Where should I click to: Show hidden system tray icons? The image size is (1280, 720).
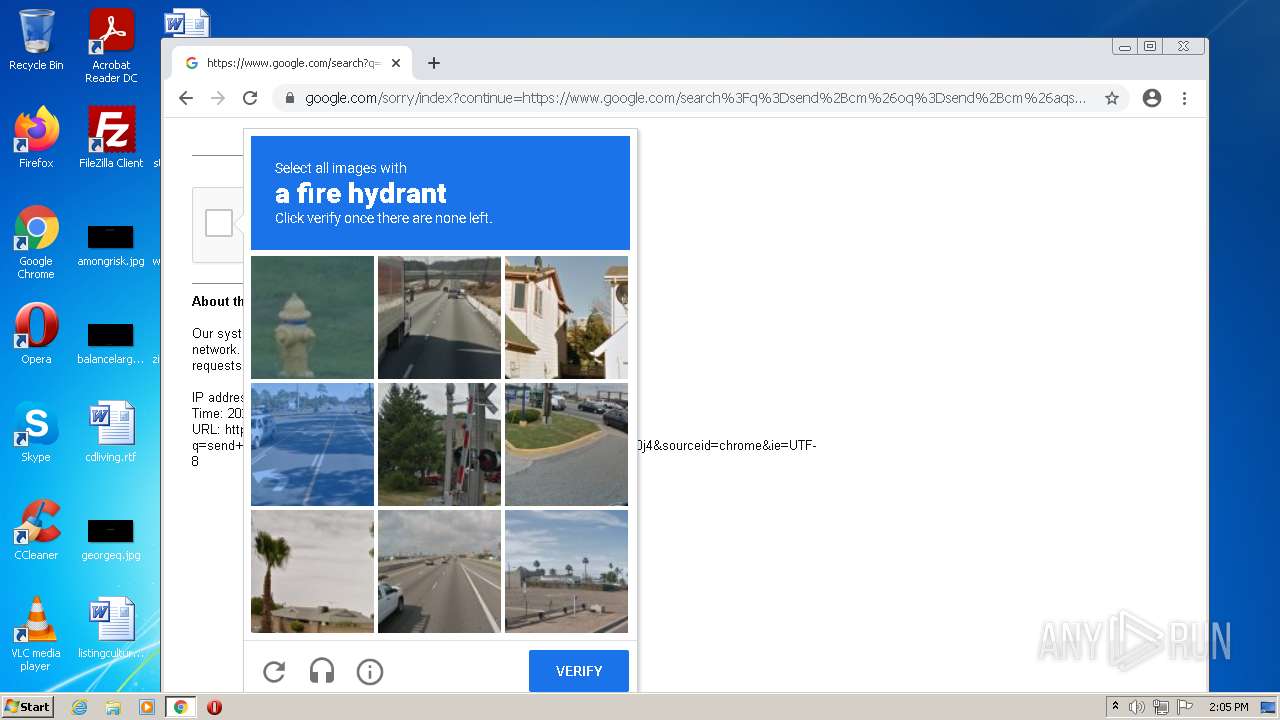click(1115, 707)
